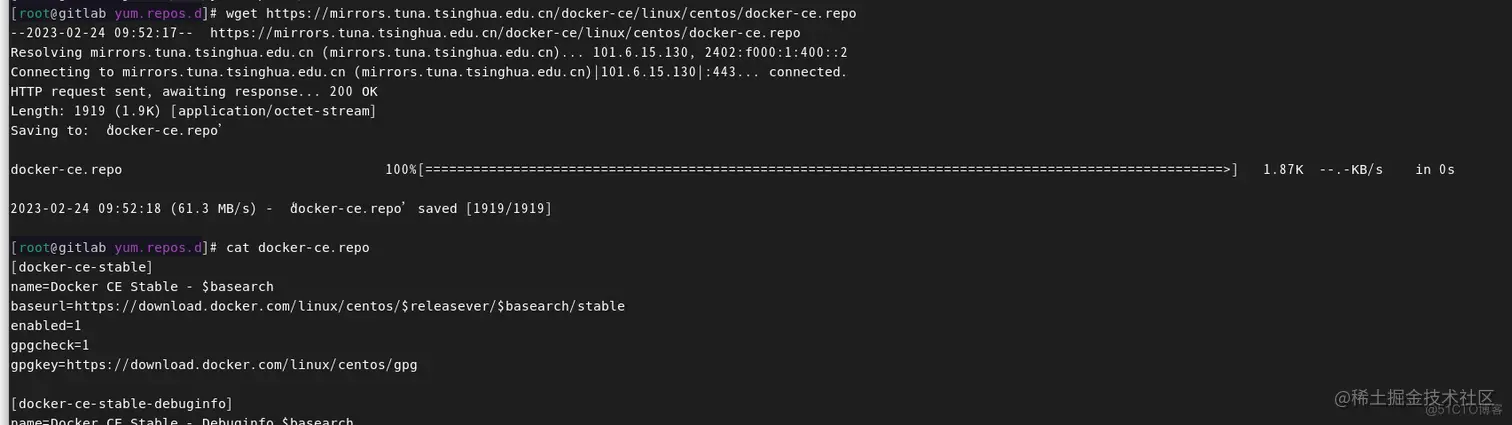Click the name=Docker CE Stable line

click(x=142, y=287)
